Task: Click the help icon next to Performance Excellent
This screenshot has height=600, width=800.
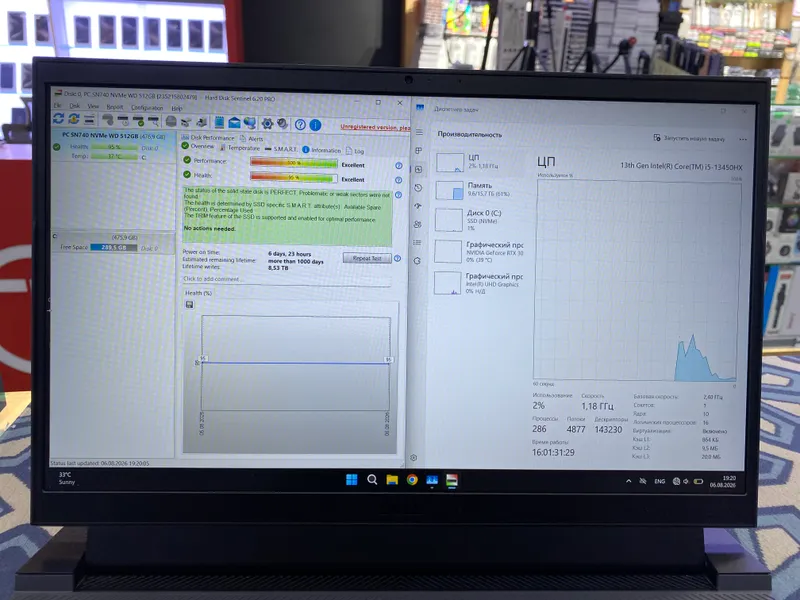Action: 399,166
